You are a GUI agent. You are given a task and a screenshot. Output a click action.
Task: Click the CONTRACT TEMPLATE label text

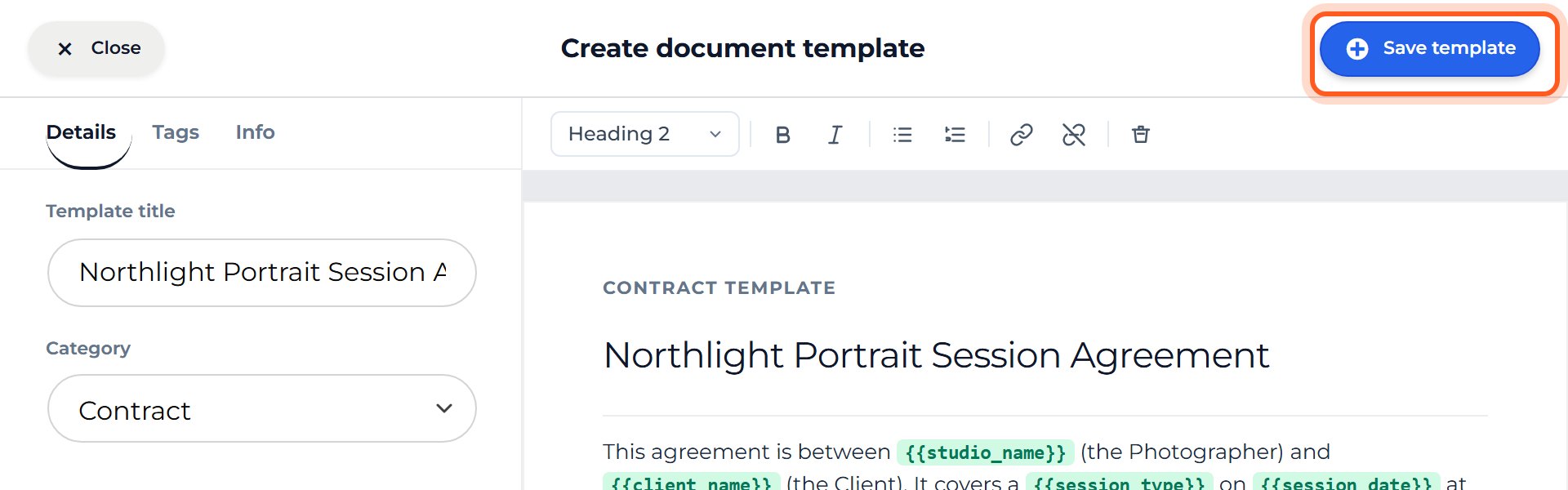[x=719, y=287]
